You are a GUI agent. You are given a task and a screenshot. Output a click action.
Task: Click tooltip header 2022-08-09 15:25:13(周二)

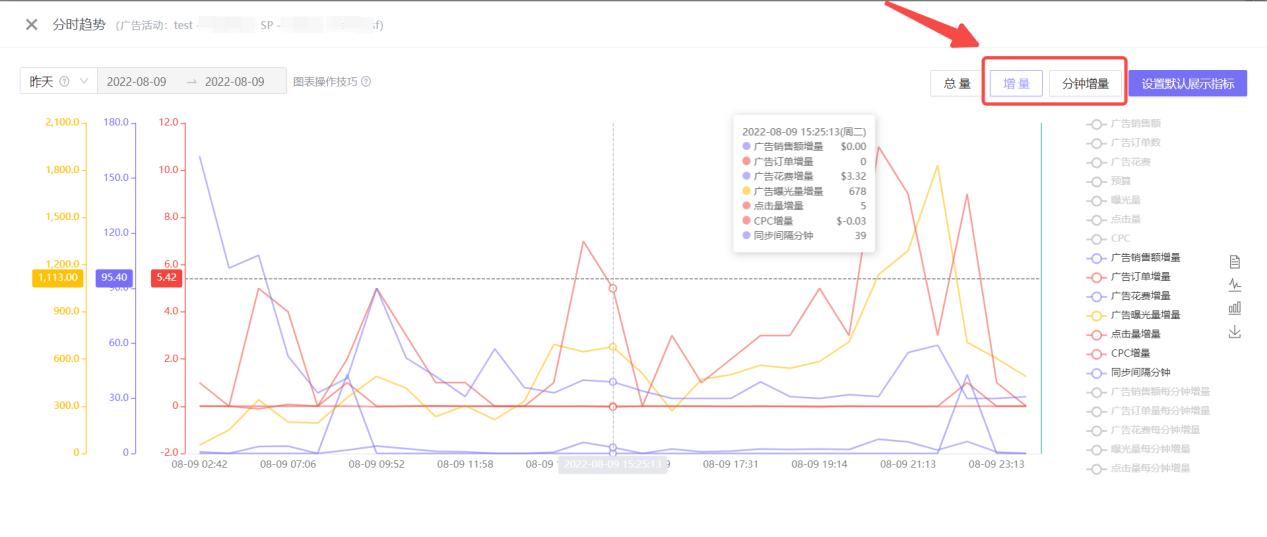804,131
